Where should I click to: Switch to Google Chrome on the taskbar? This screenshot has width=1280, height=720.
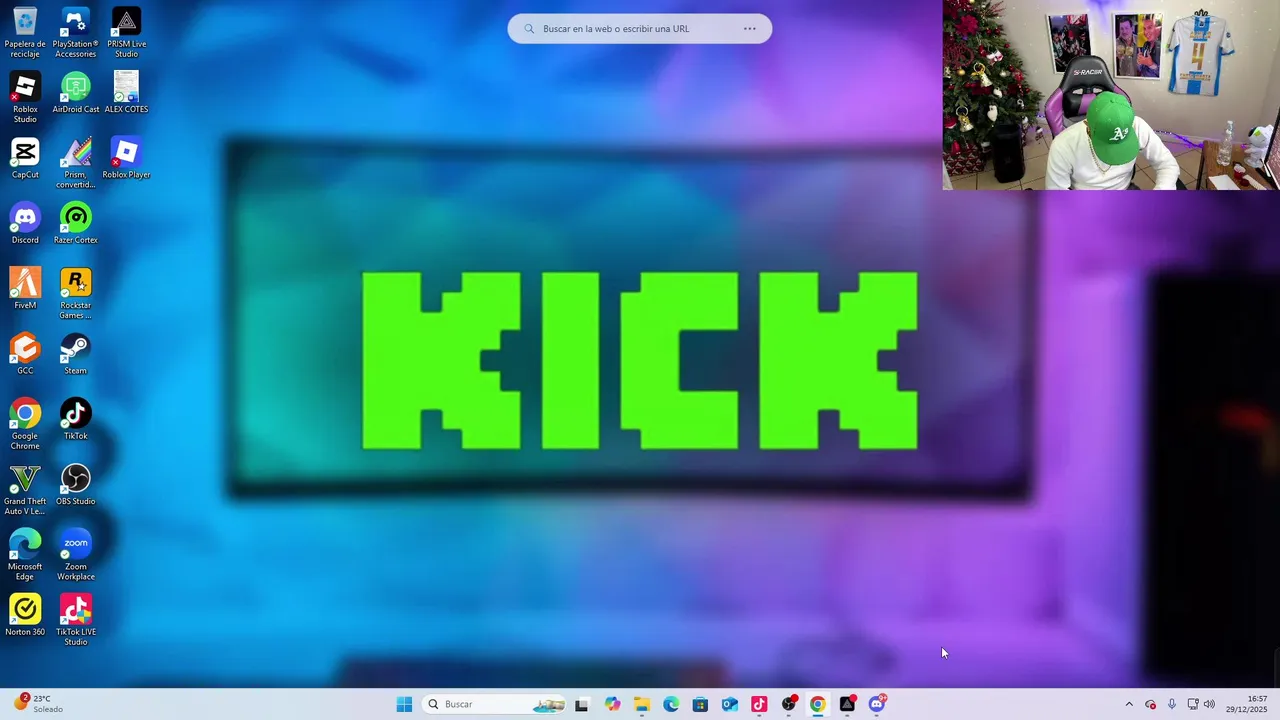coord(818,704)
